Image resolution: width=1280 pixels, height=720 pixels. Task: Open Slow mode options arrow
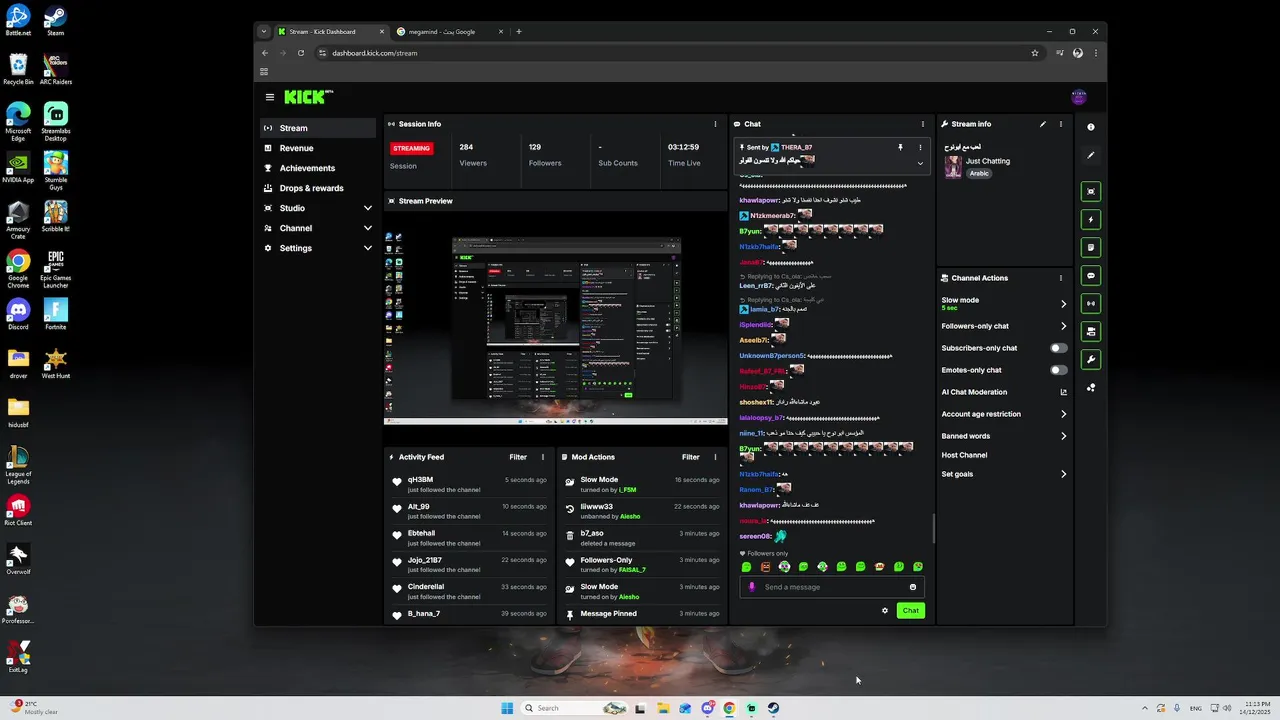coord(1063,303)
